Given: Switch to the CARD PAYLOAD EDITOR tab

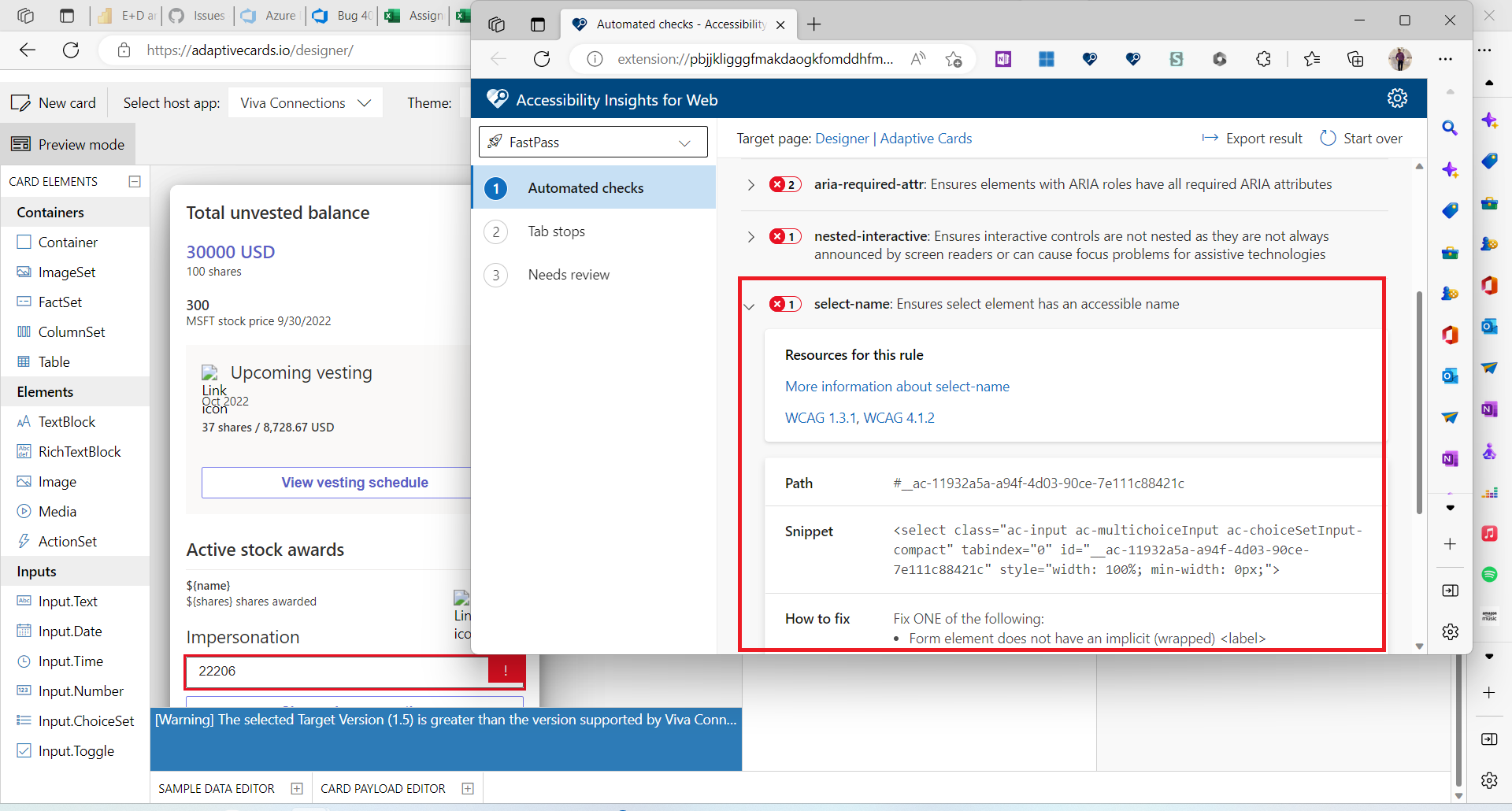Looking at the screenshot, I should pos(383,788).
